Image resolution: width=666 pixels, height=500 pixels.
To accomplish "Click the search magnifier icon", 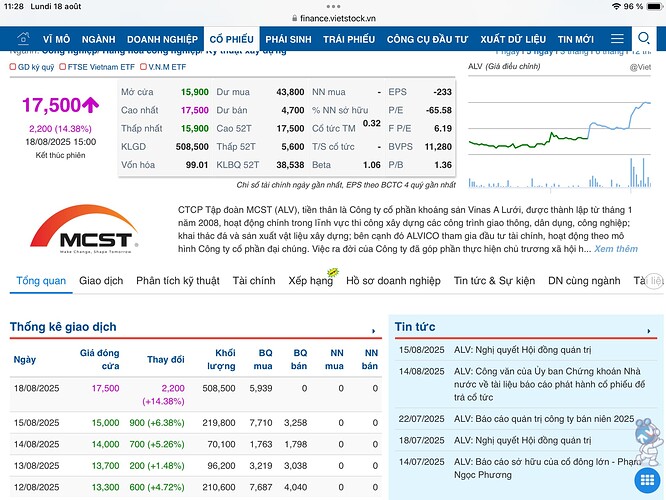I will tap(644, 38).
